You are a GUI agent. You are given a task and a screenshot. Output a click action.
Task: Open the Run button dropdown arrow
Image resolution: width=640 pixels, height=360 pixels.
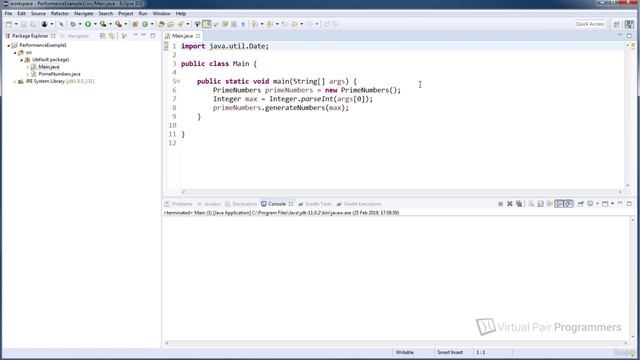95,24
